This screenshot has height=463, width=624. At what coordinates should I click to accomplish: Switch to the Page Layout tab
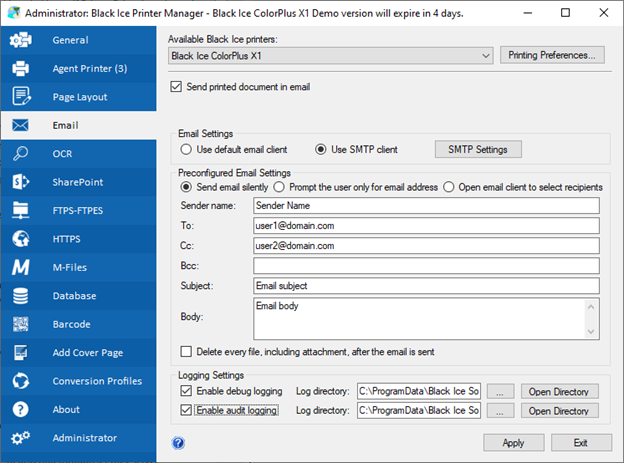(78, 97)
